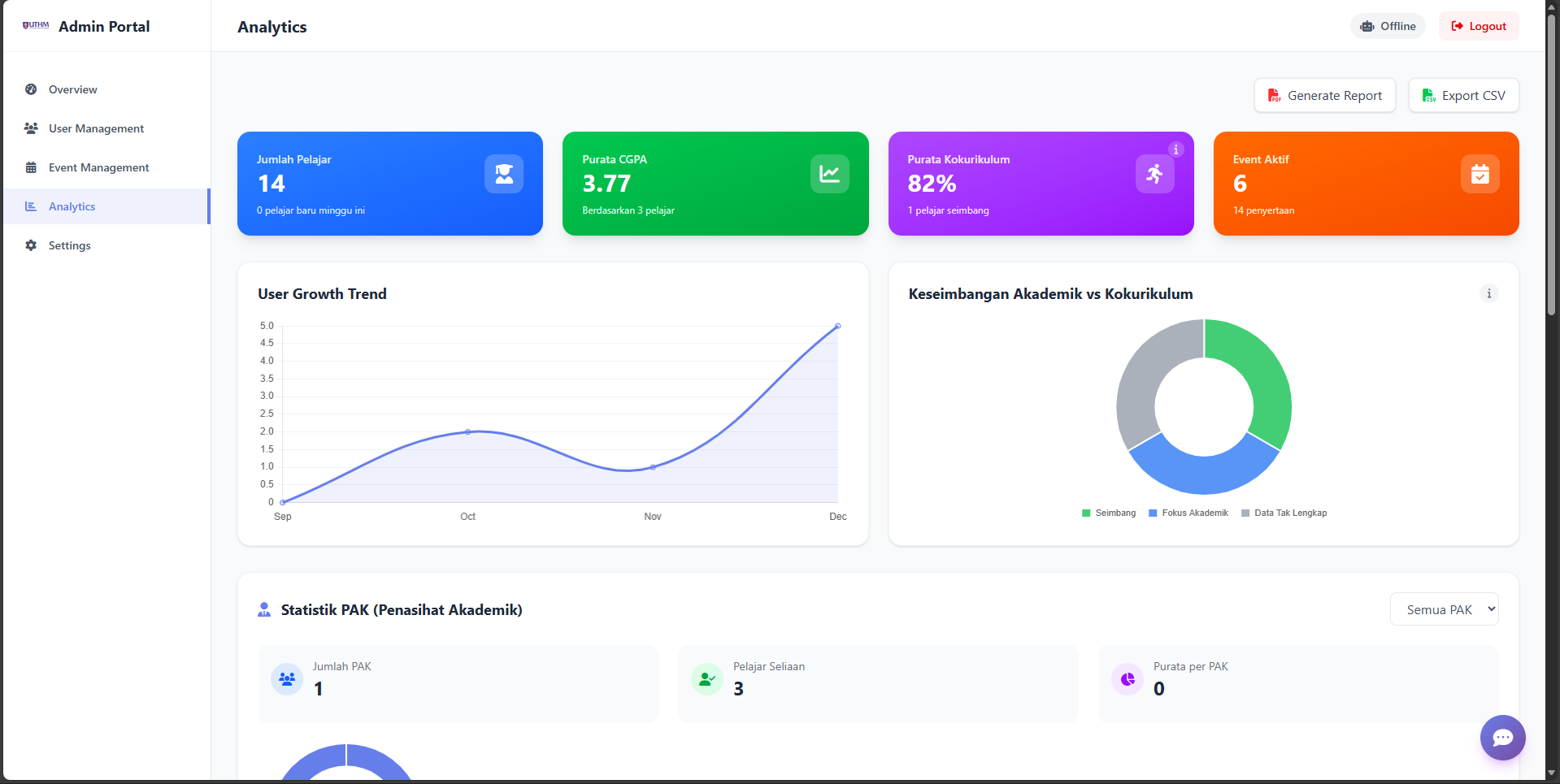Select the Analytics bar-chart icon in the sidebar
This screenshot has width=1560, height=784.
pyautogui.click(x=30, y=206)
